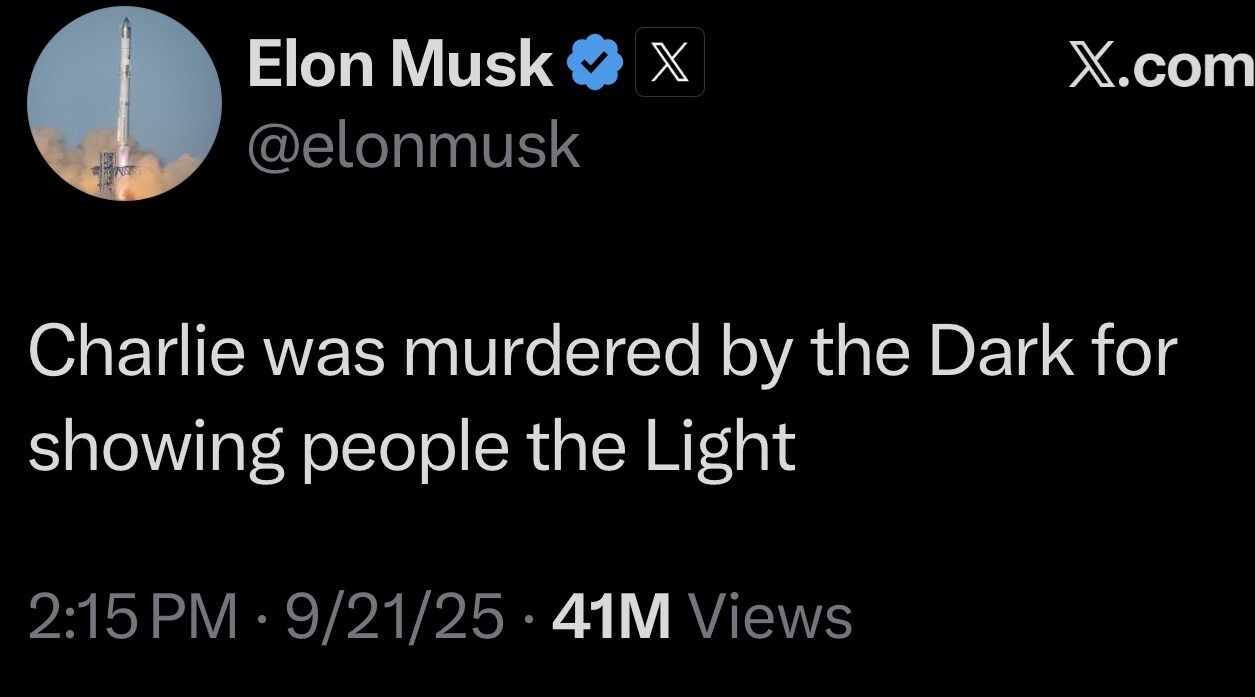Open the Elon Musk display name
This screenshot has height=697, width=1255.
coord(400,65)
